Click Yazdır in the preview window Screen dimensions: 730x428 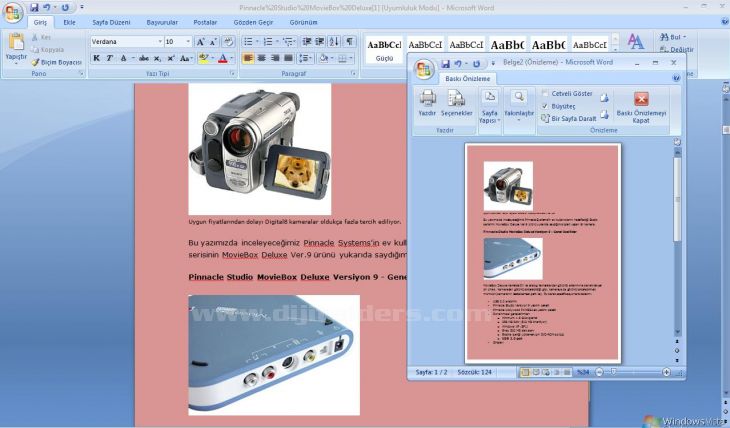point(427,103)
